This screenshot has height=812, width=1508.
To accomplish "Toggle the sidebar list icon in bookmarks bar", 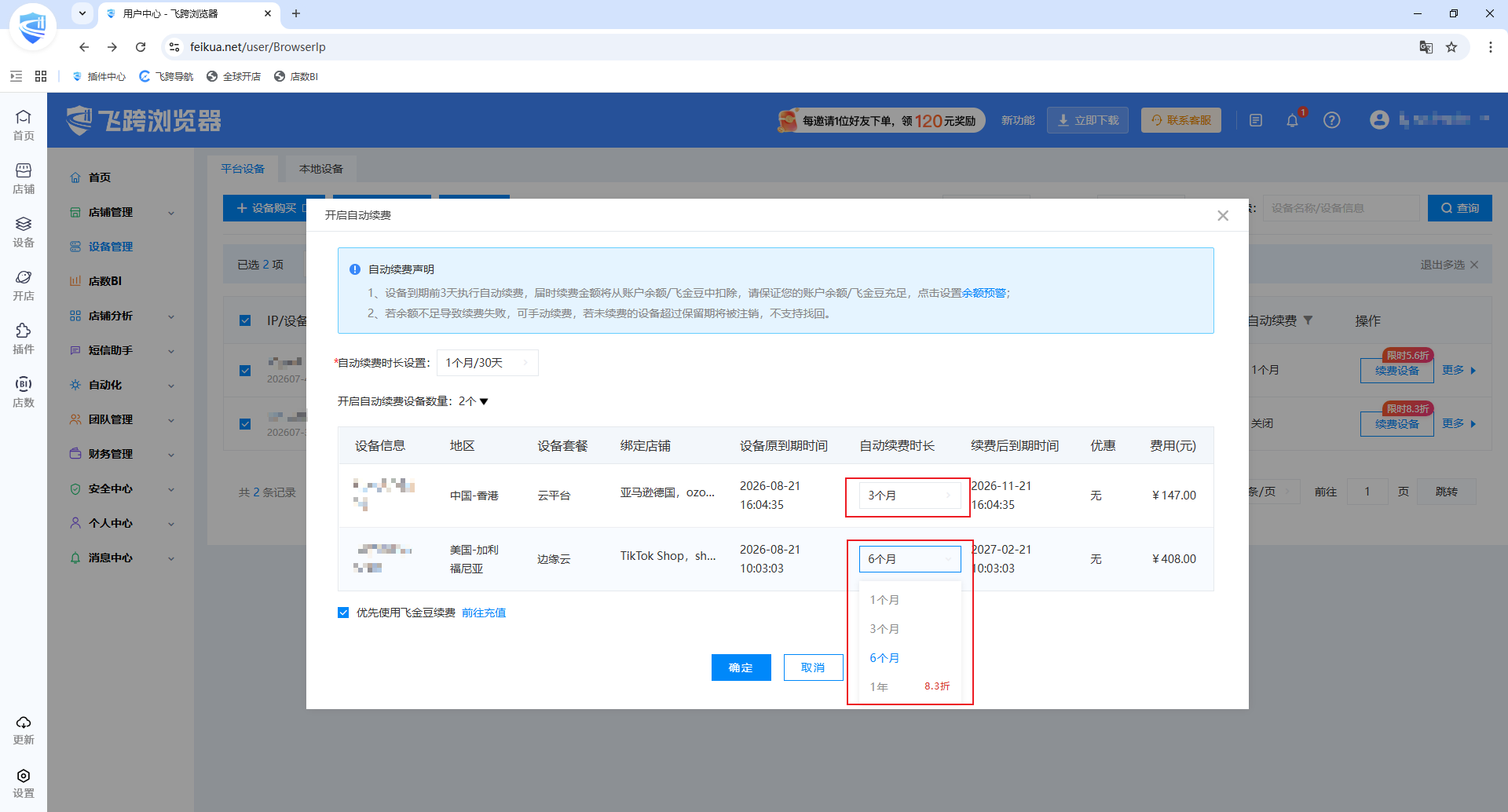I will pos(16,76).
